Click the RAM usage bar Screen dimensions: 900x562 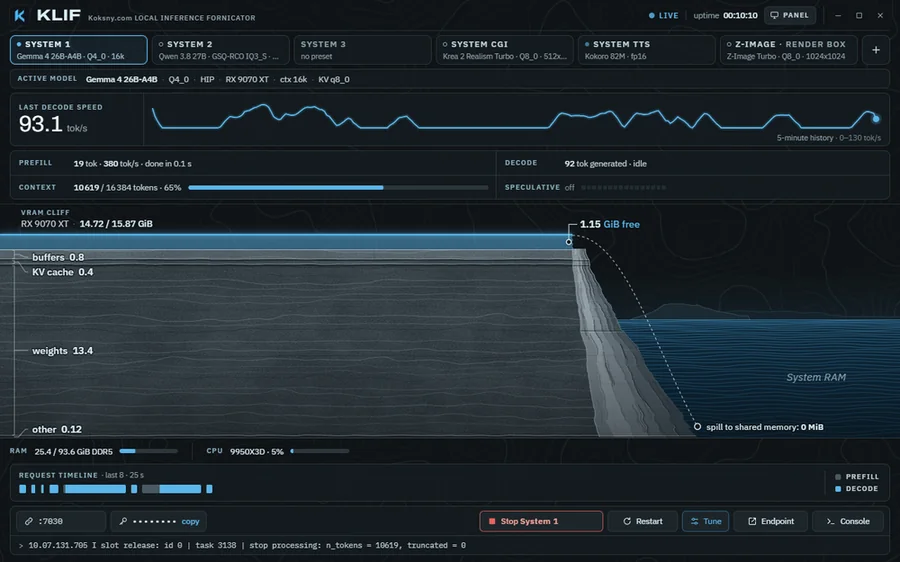[149, 451]
